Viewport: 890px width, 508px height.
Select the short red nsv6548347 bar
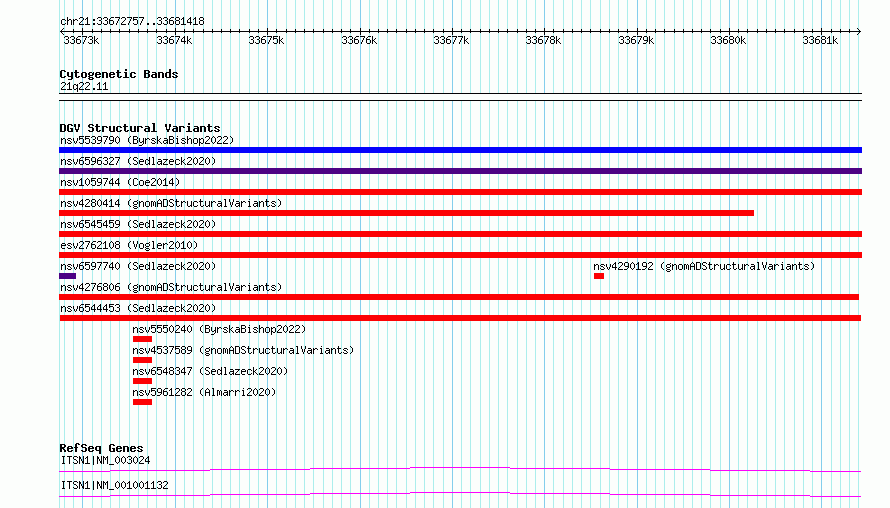point(142,381)
